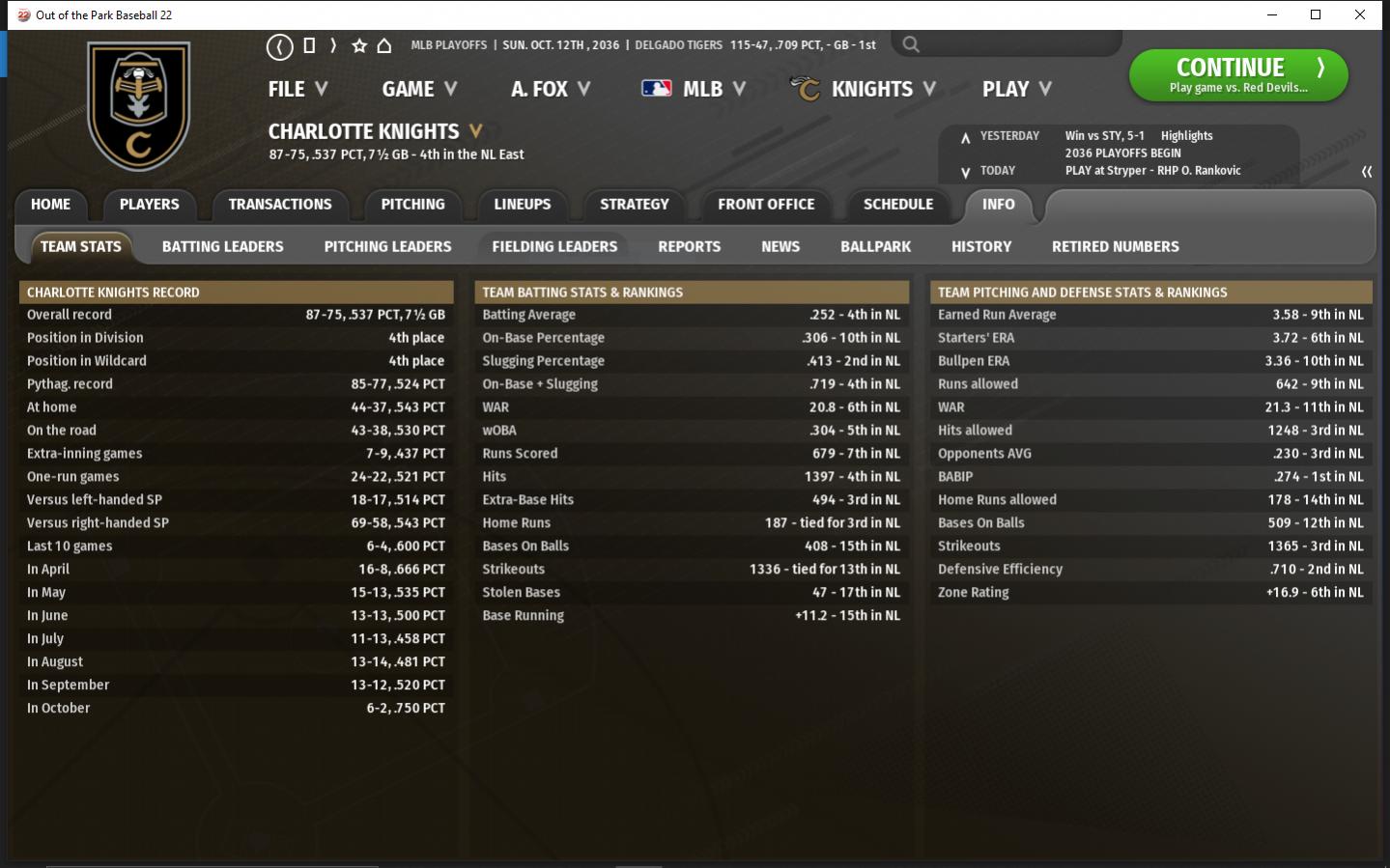Select the TEAM STATS sub-tab
Image resolution: width=1390 pixels, height=868 pixels.
[81, 247]
